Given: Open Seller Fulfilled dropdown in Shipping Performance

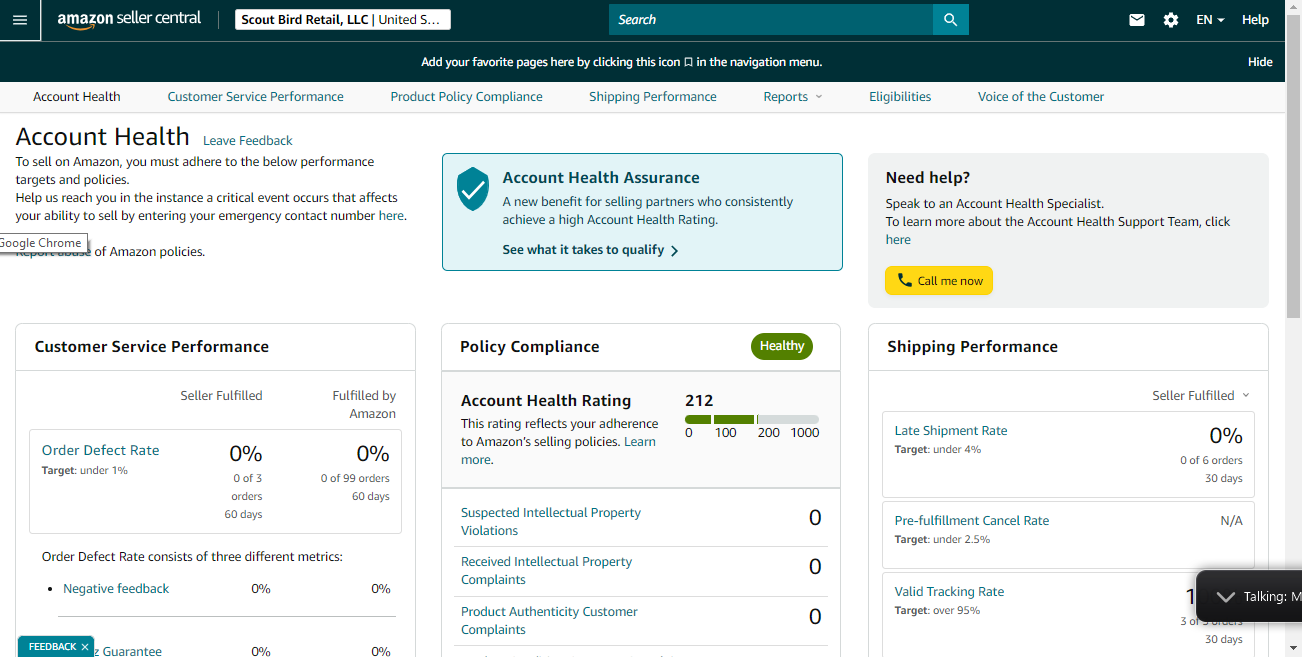Looking at the screenshot, I should [x=1201, y=395].
